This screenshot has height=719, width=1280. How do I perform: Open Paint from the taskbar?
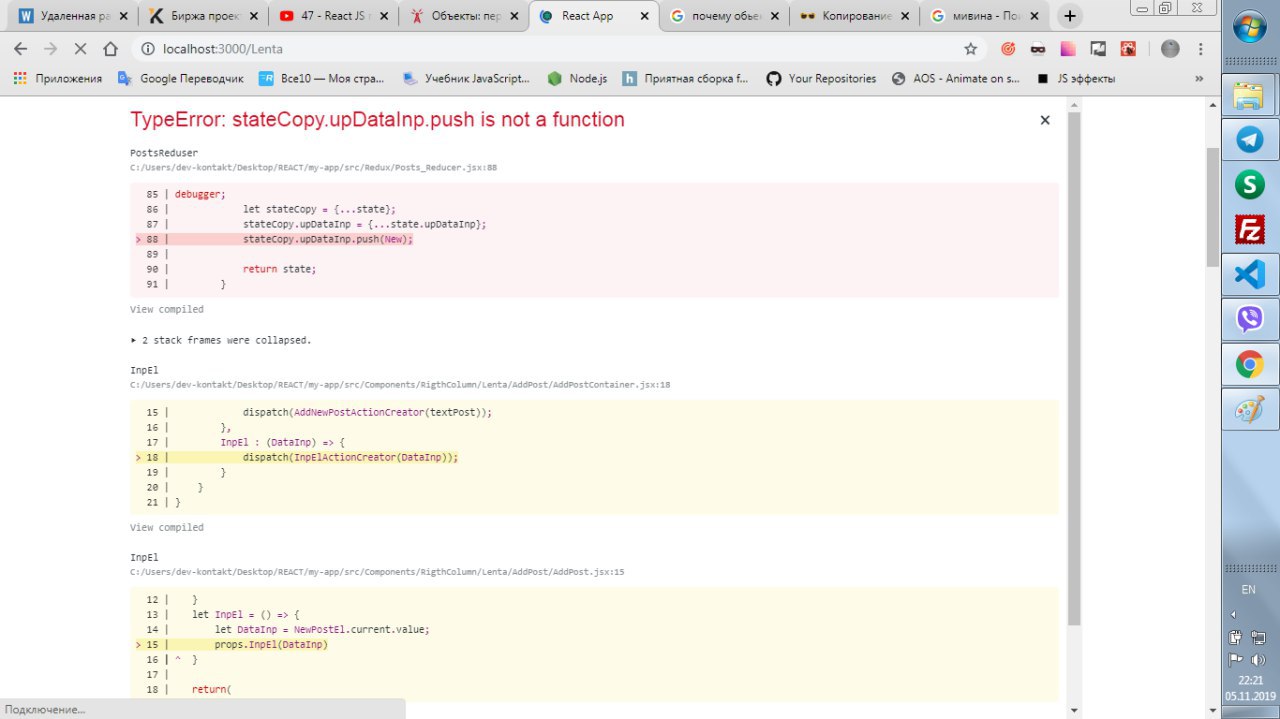[x=1249, y=410]
